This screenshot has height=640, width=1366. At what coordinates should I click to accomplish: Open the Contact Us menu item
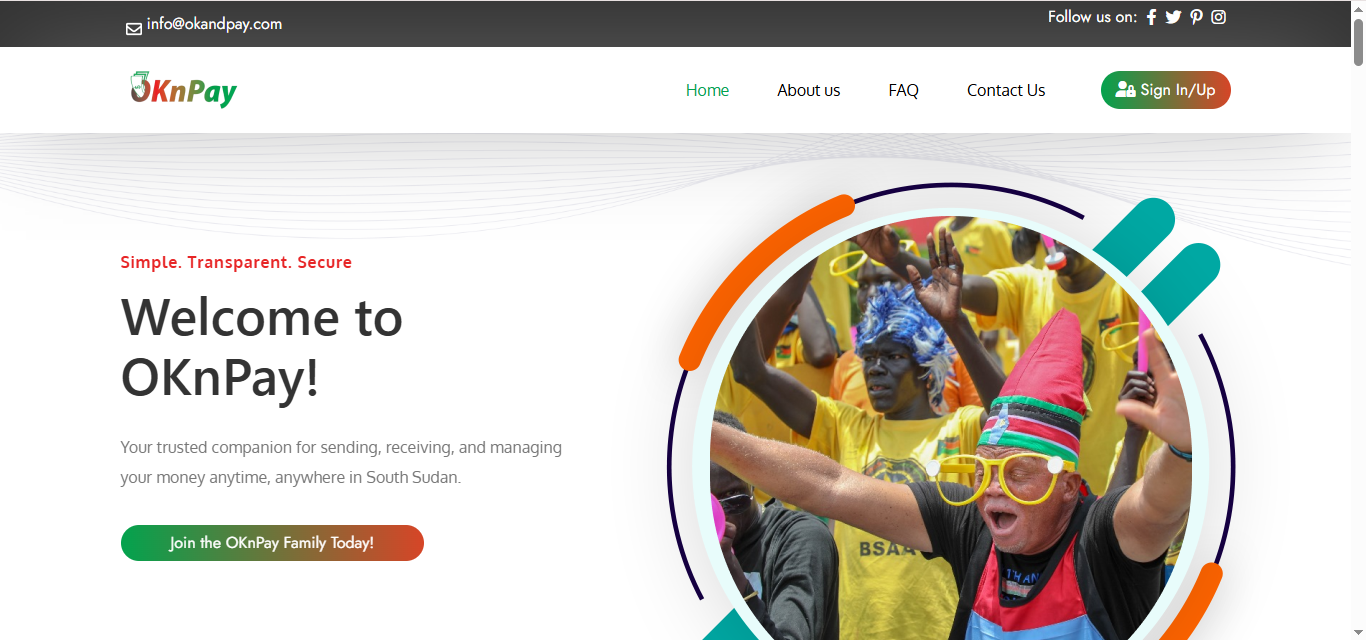pos(1006,90)
